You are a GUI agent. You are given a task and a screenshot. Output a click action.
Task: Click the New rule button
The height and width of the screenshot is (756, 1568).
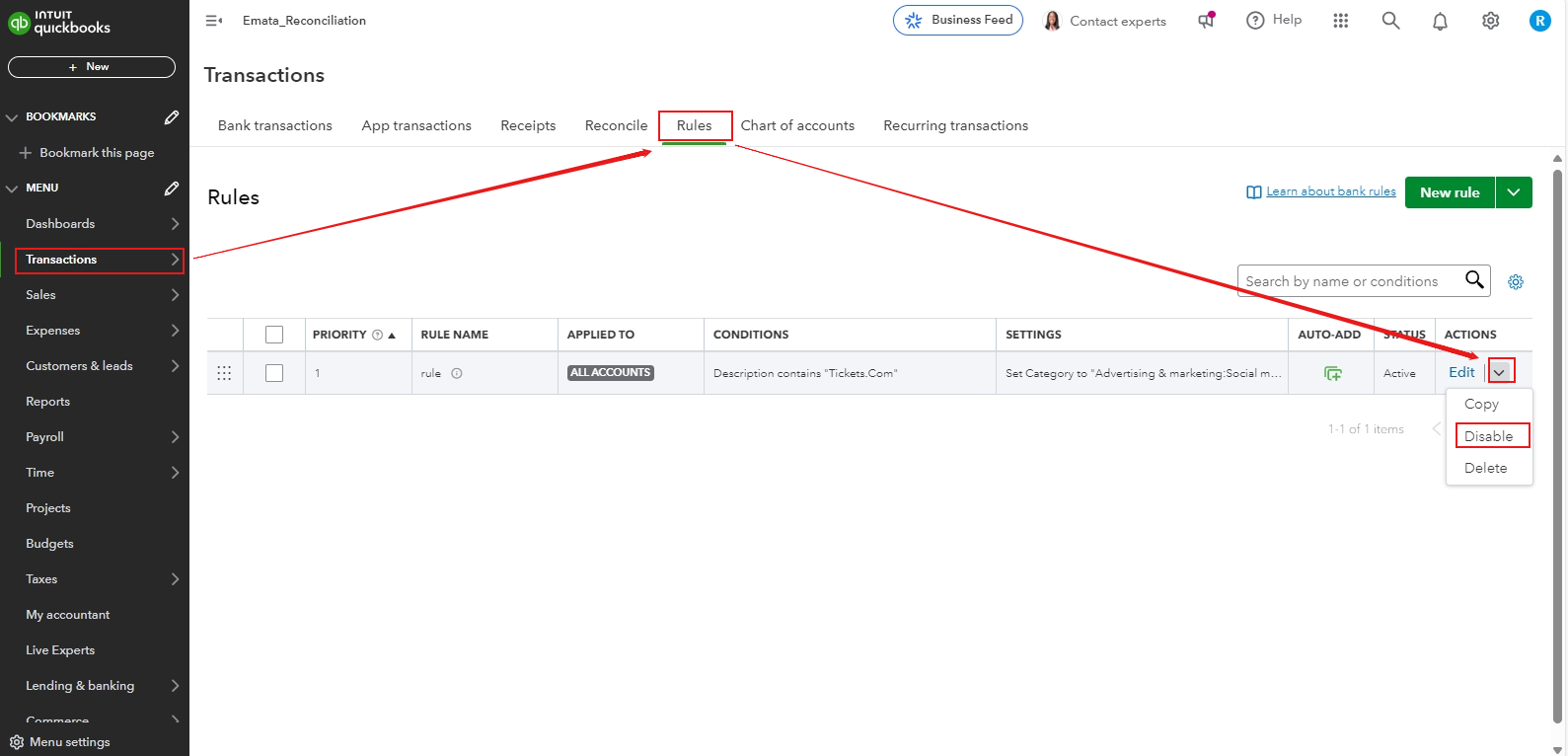coord(1451,192)
